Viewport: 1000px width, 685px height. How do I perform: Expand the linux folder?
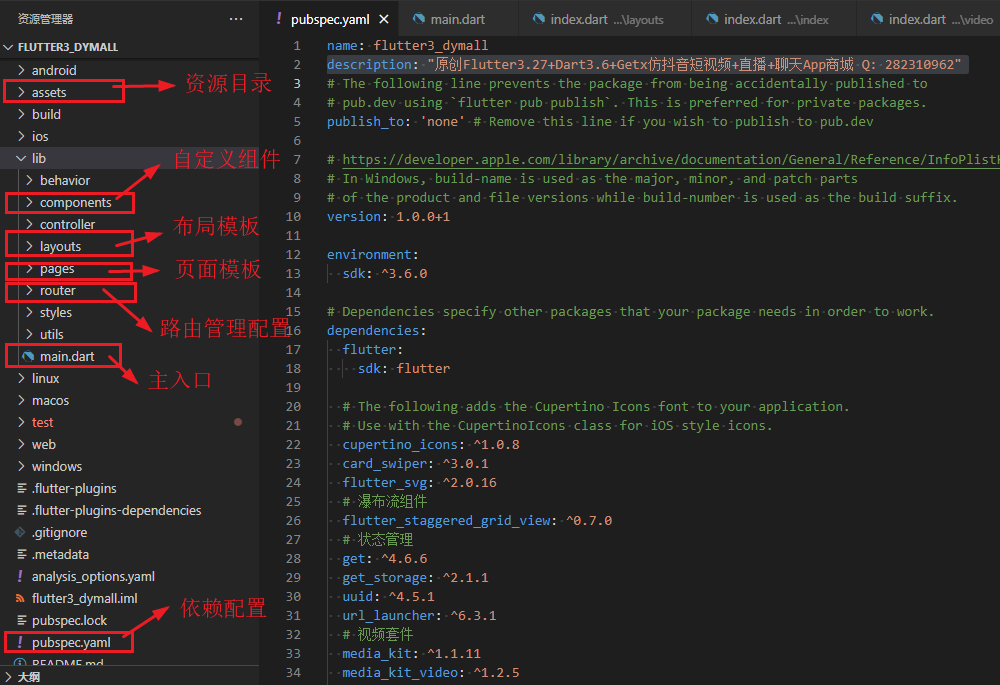tap(21, 378)
